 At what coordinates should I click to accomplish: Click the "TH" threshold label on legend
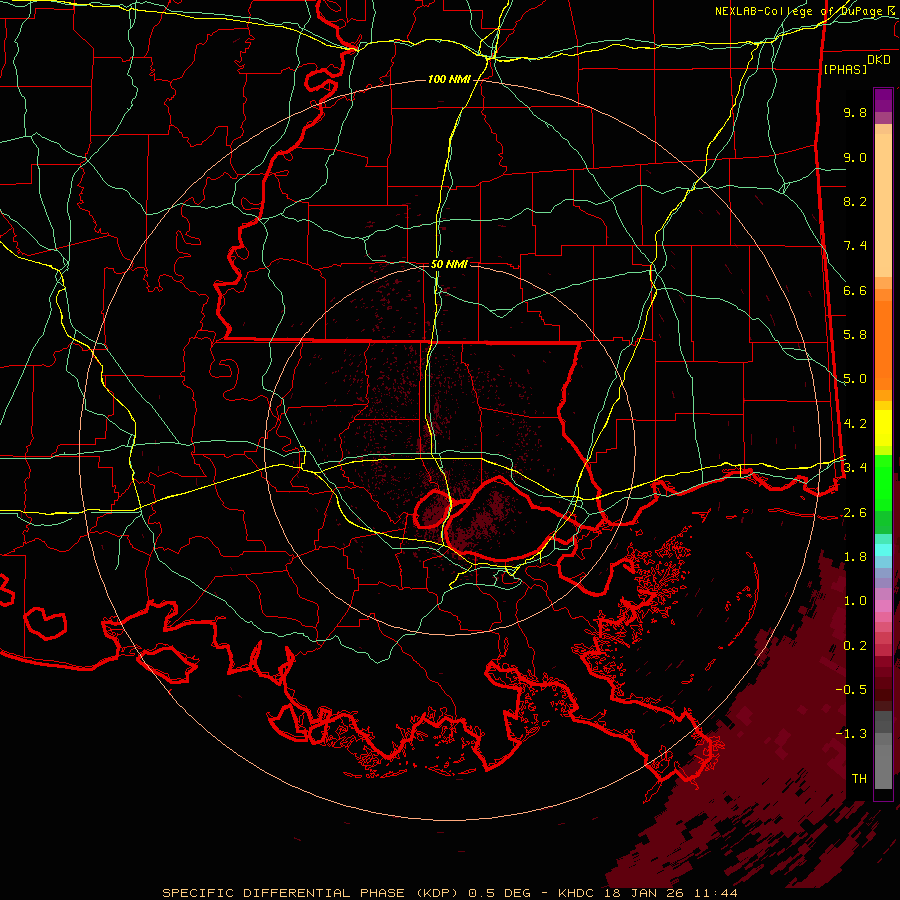pyautogui.click(x=859, y=779)
